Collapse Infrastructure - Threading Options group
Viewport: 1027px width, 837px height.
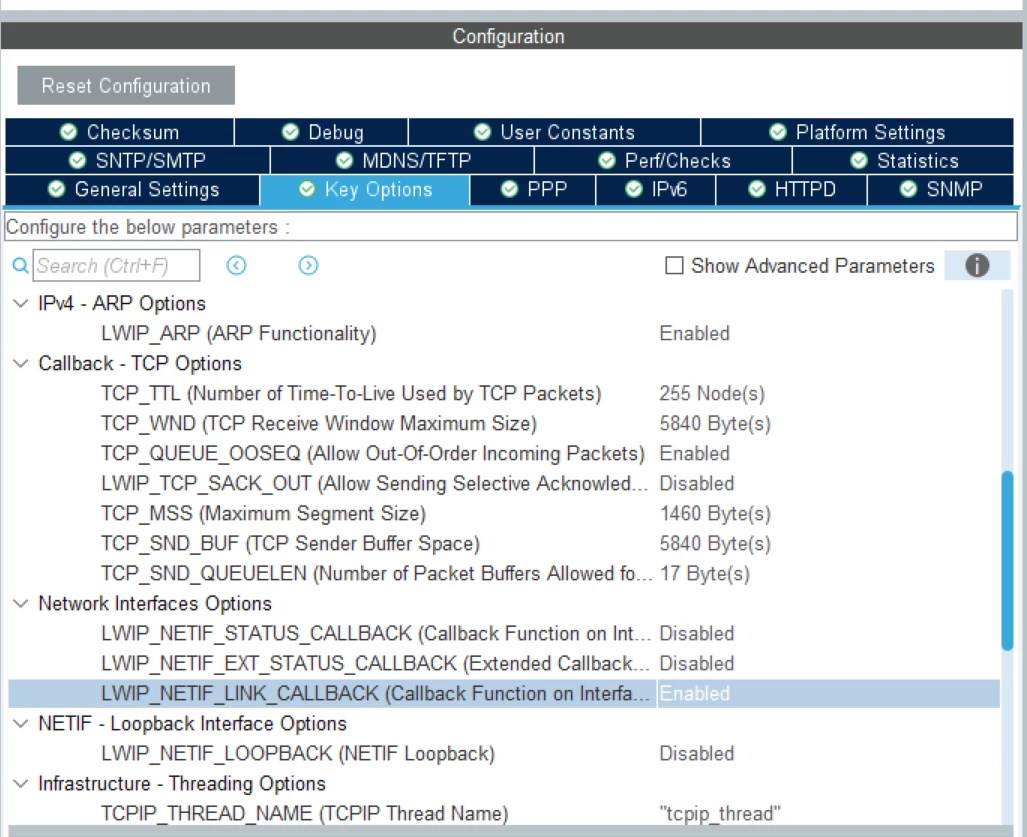[21, 783]
